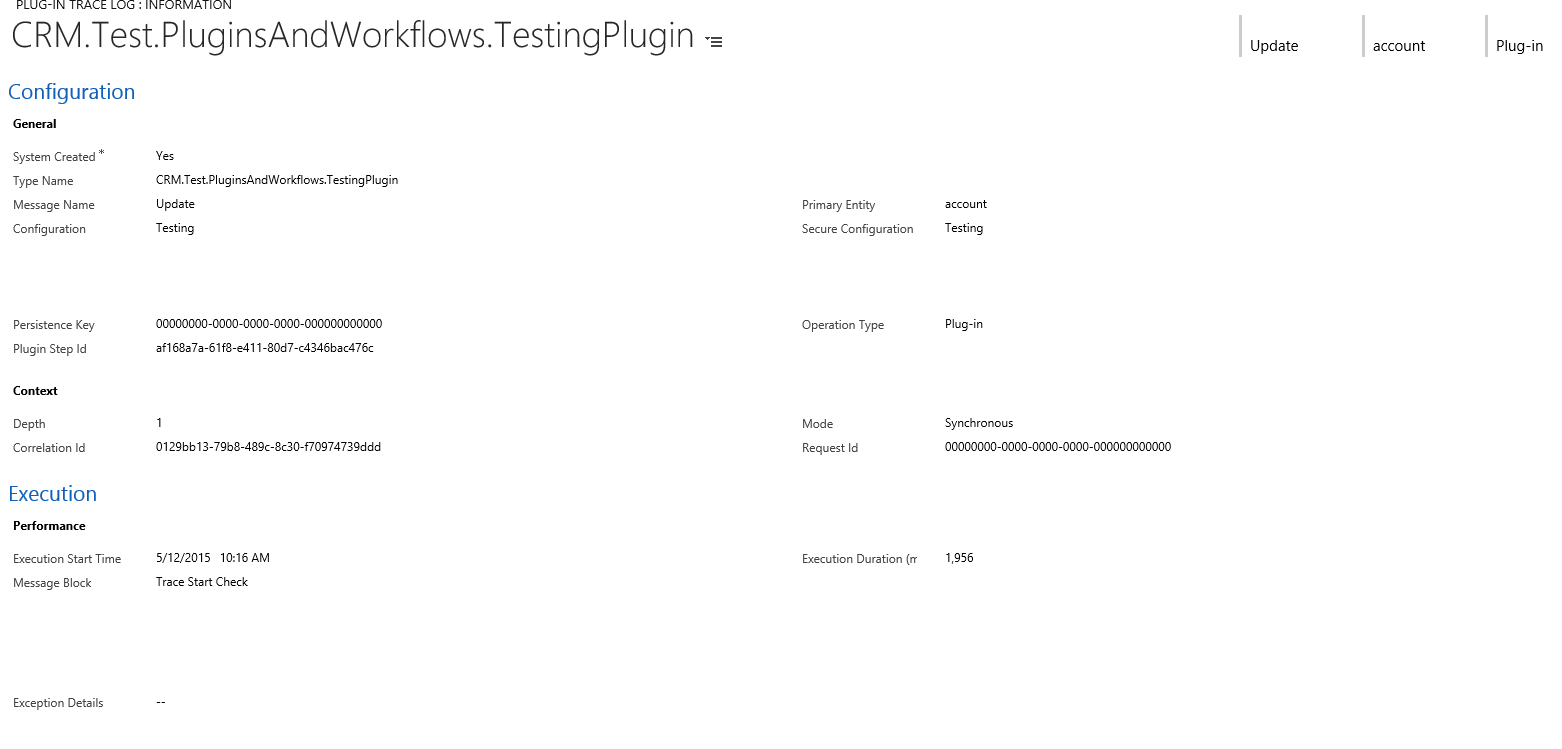Select the Plug-in operation type in header
The height and width of the screenshot is (749, 1562).
pyautogui.click(x=1518, y=46)
